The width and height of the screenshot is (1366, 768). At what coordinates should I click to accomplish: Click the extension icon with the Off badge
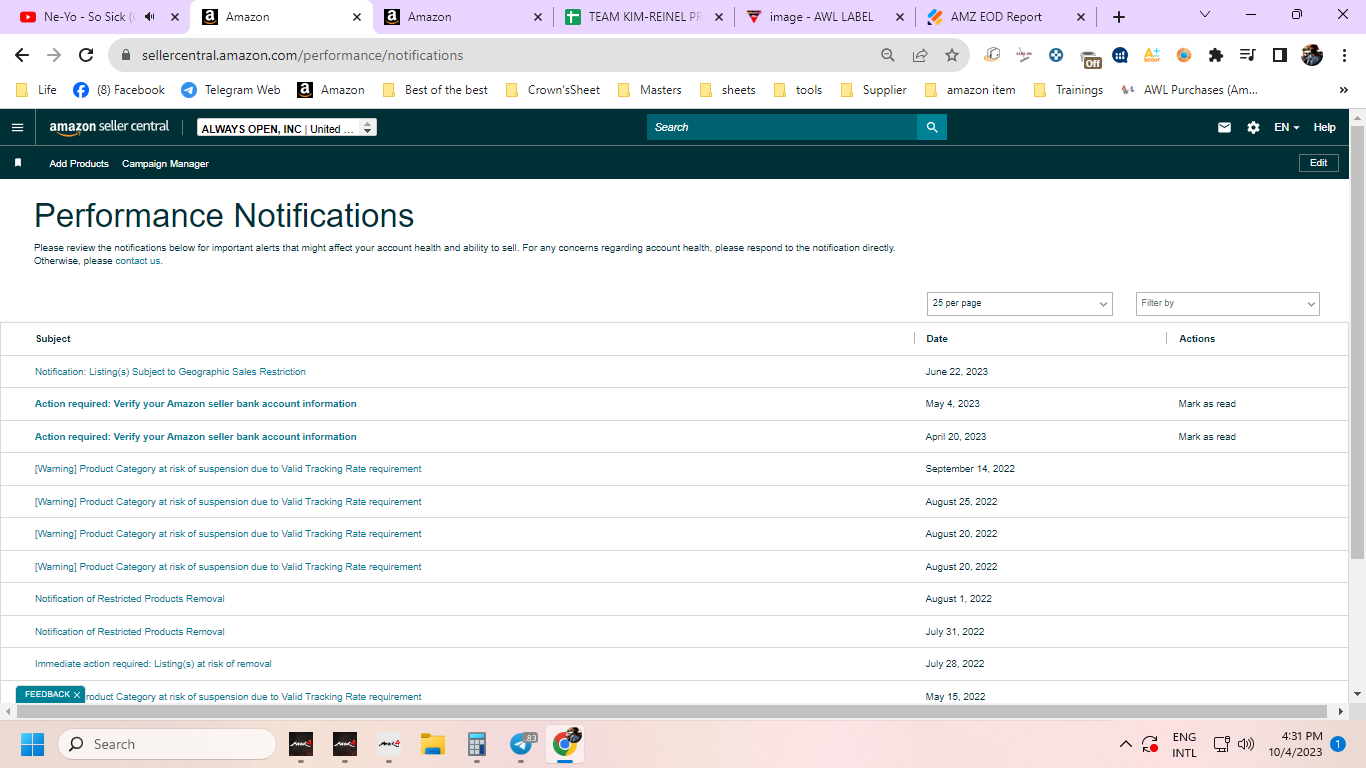pyautogui.click(x=1090, y=57)
